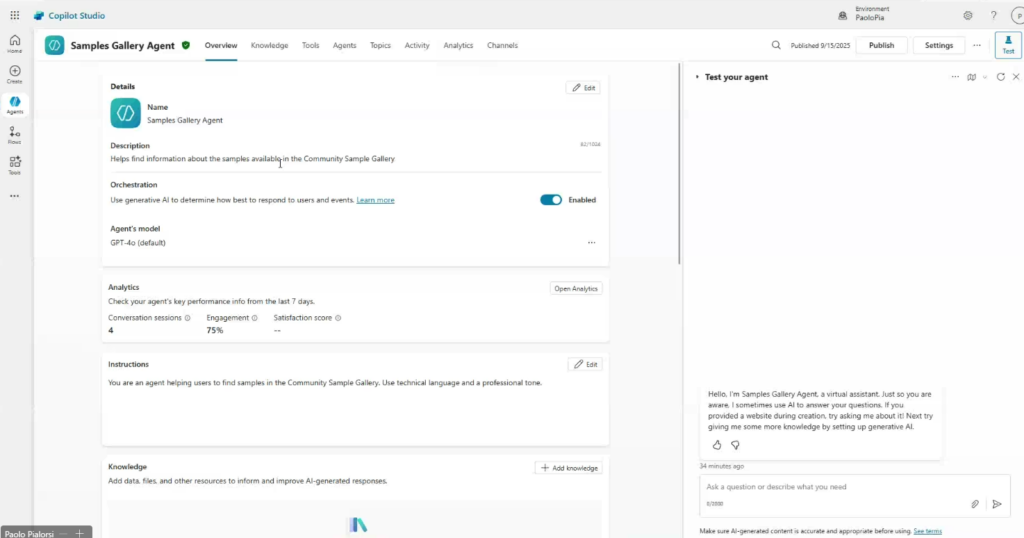1024x538 pixels.
Task: Show more sidebar options ellipsis
Action: coord(14,196)
